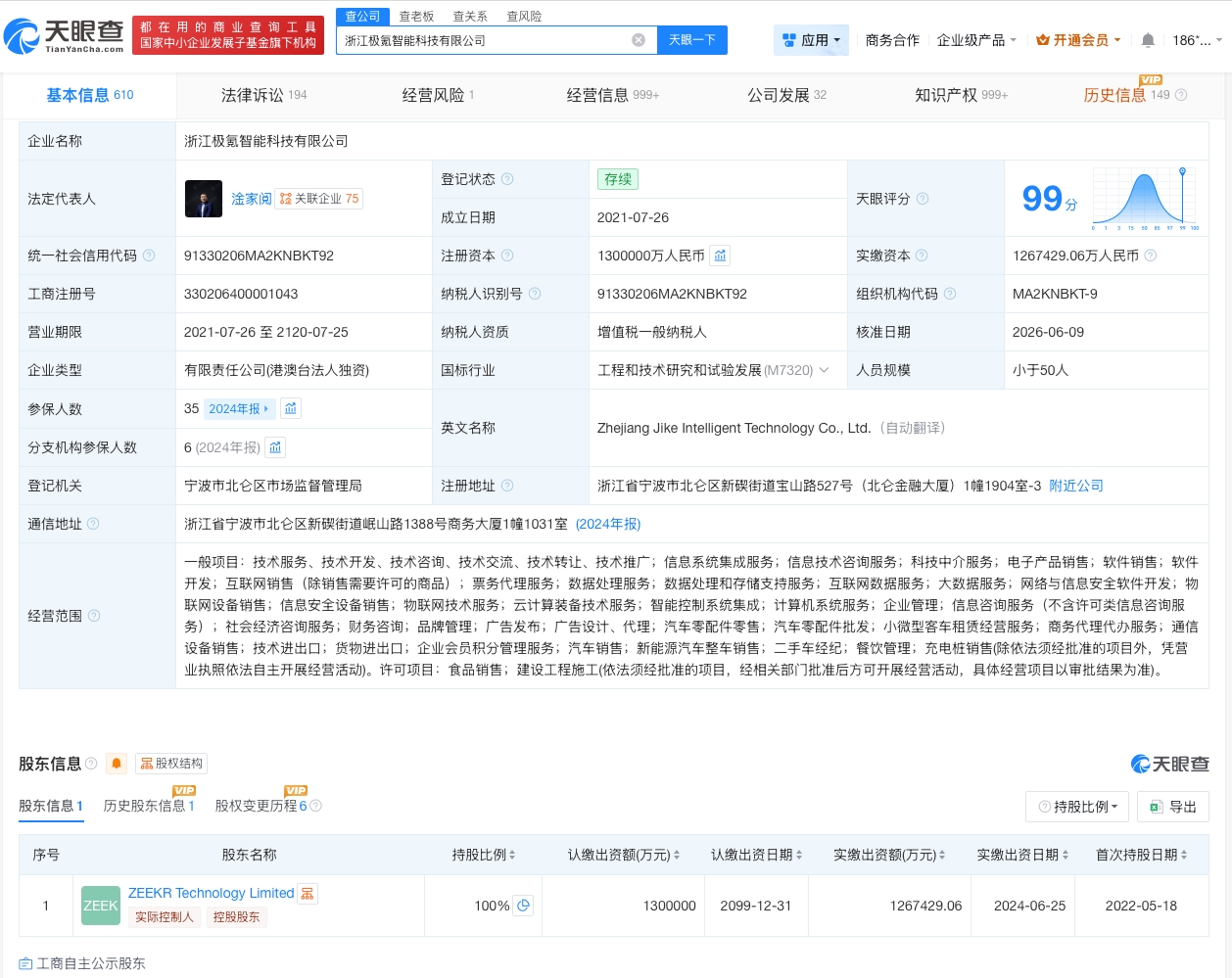The image size is (1232, 978).
Task: Open the 2024年报 annual report tag
Action: click(239, 408)
